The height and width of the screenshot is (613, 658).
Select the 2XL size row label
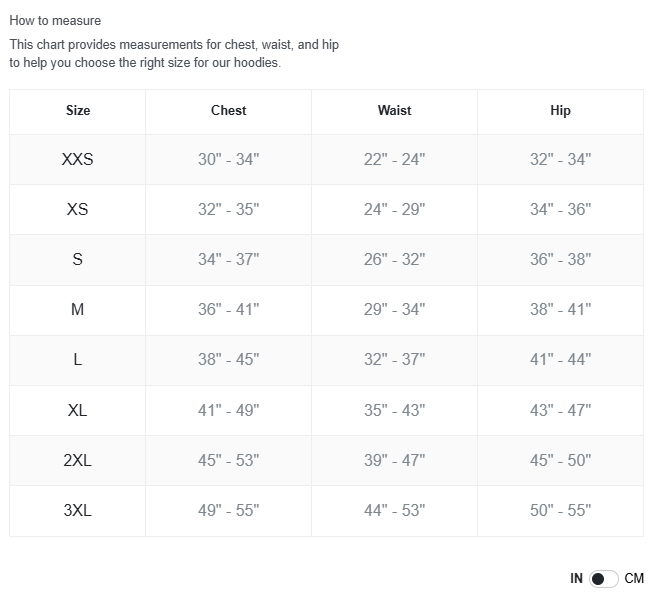78,460
